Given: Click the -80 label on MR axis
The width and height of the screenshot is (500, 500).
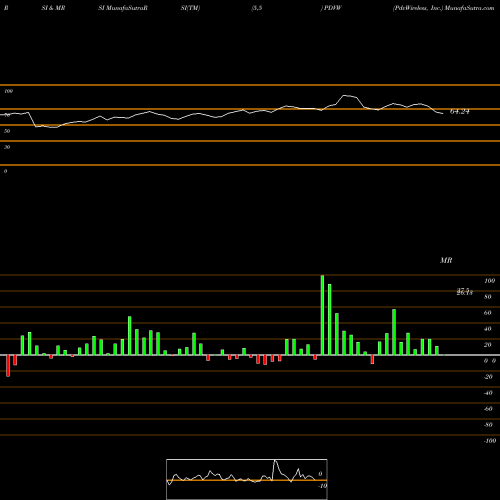Looking at the screenshot, I should [488, 425].
